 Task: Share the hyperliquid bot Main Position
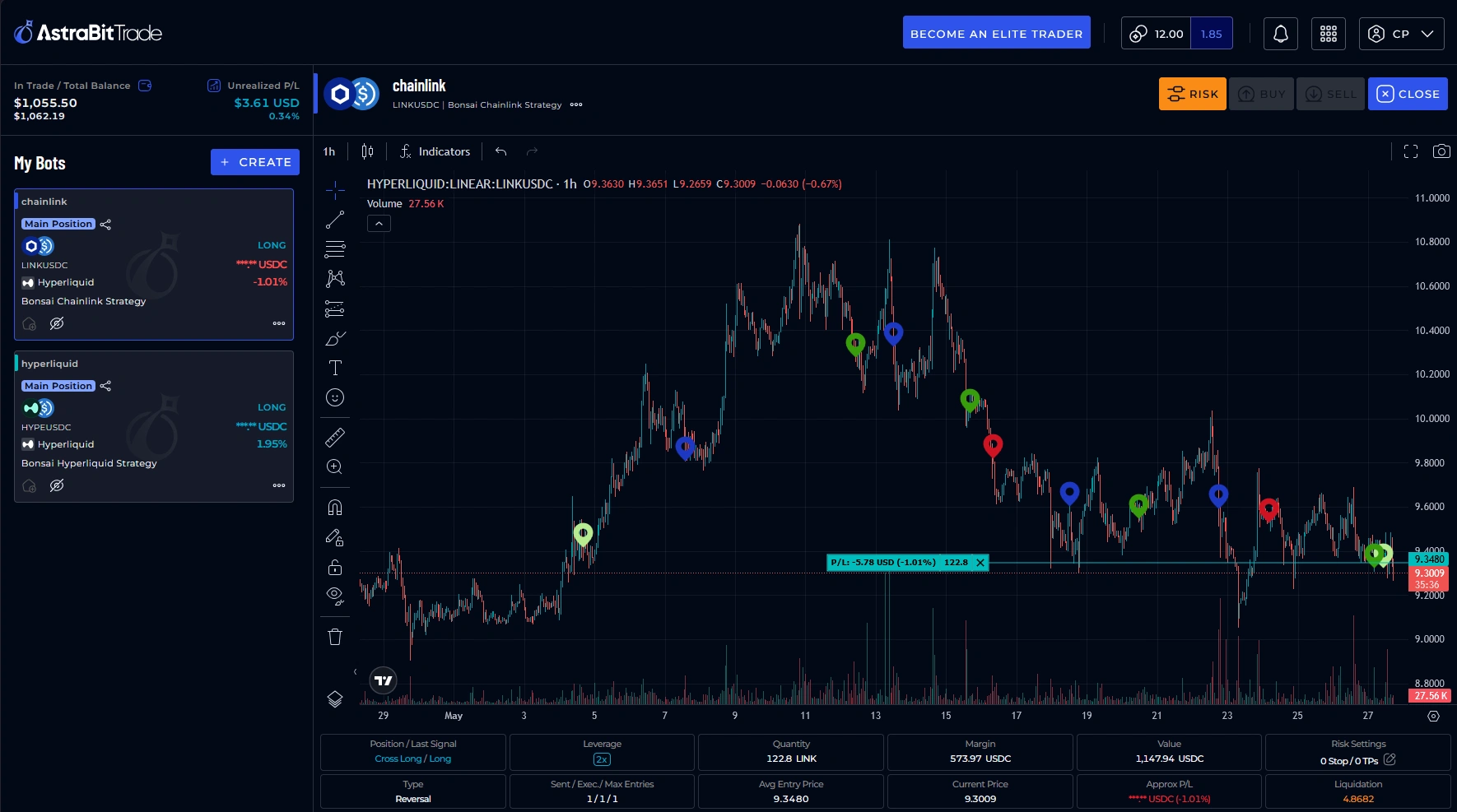(105, 386)
